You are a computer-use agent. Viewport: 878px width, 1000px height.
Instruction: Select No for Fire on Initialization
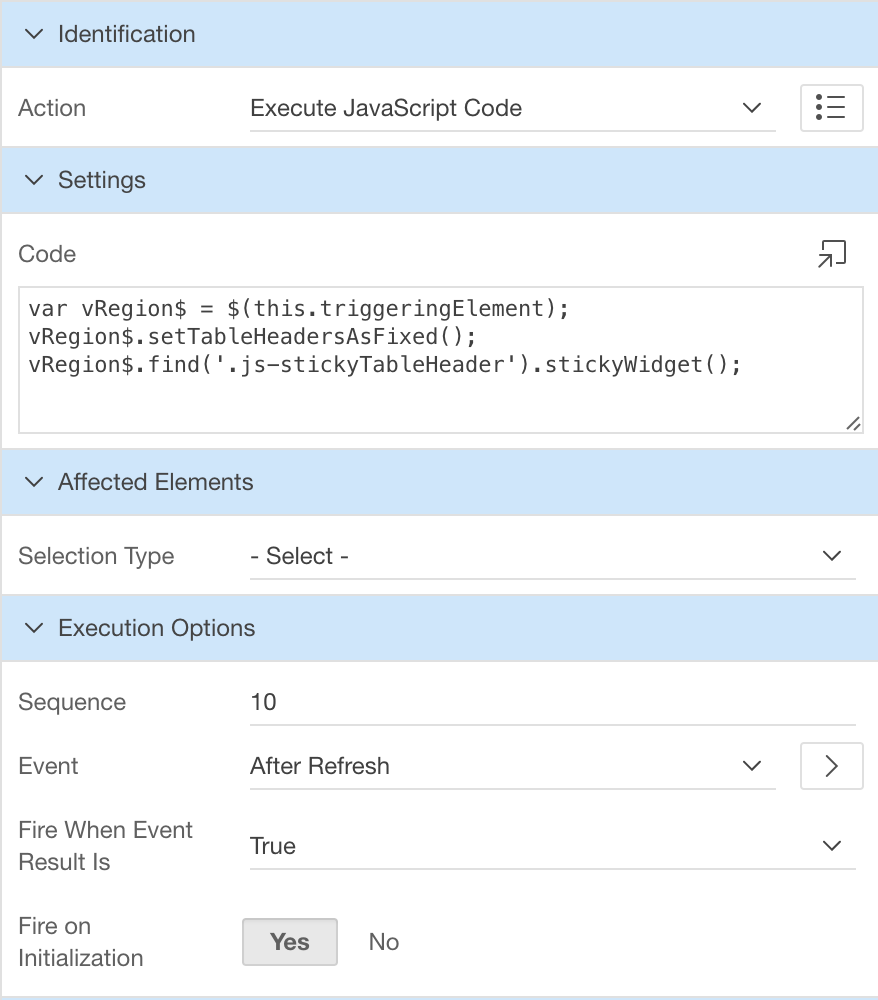(383, 941)
